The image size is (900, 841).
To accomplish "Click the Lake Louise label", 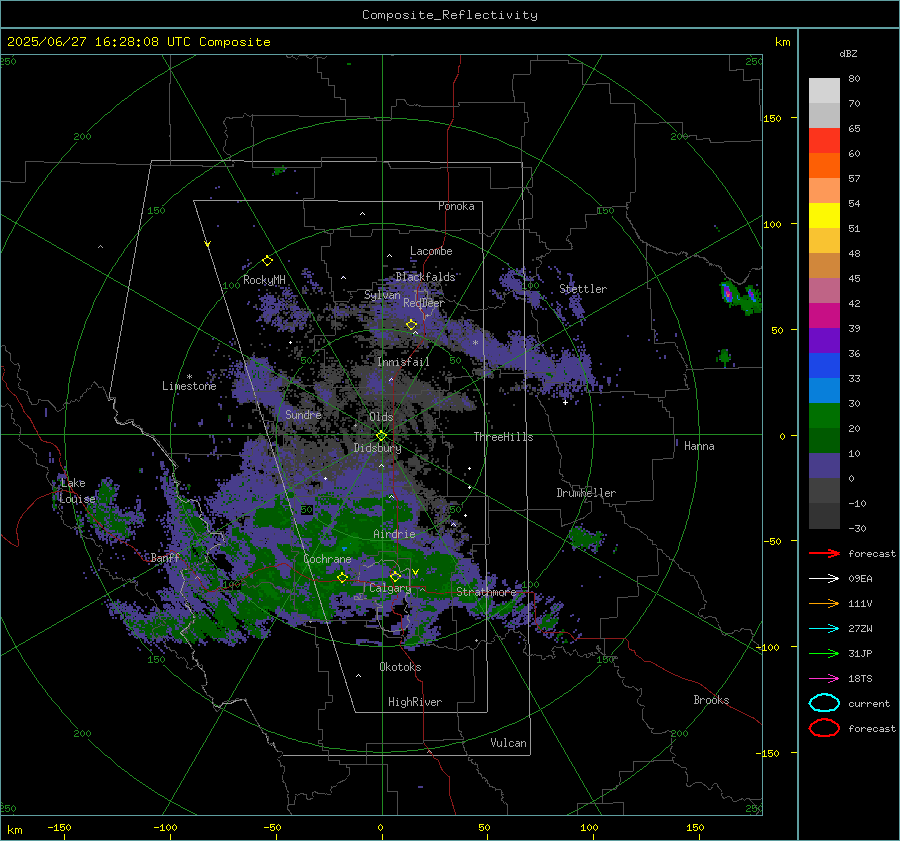I will click(77, 491).
